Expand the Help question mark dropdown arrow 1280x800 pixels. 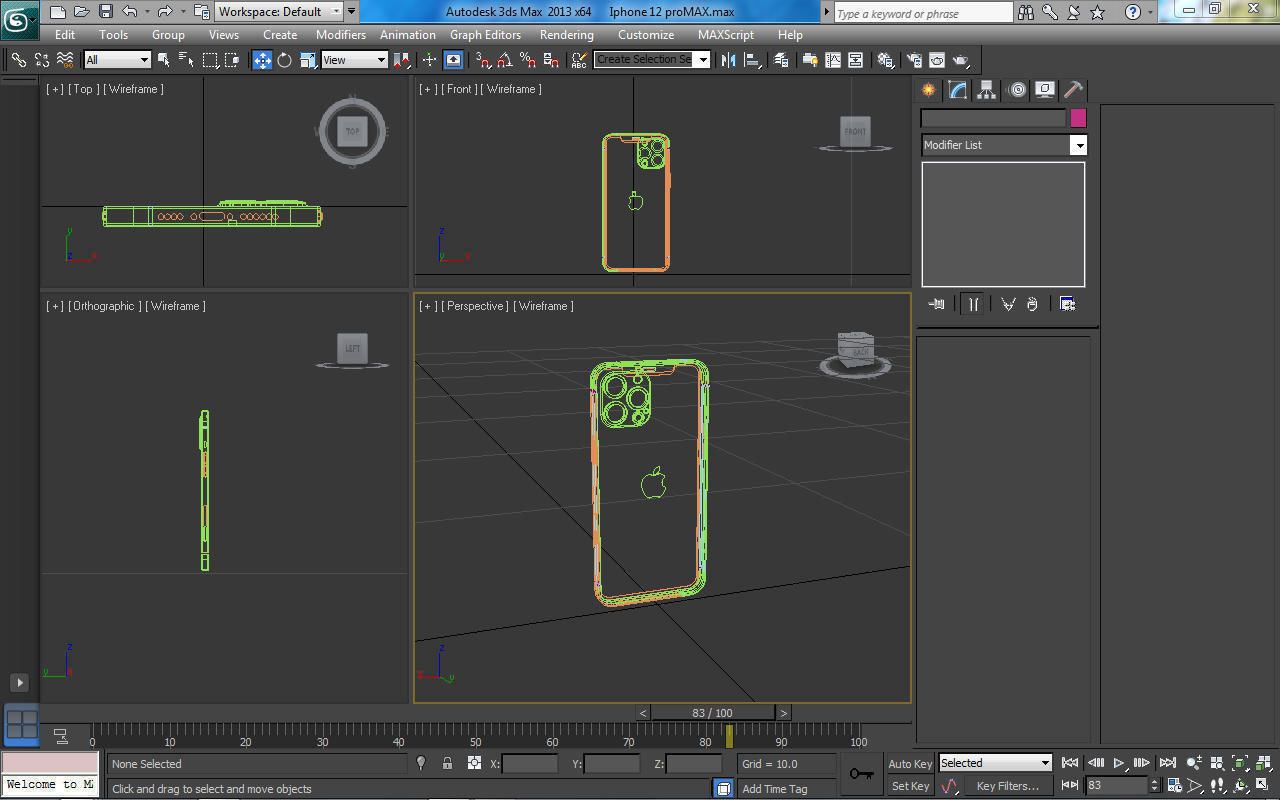1152,12
